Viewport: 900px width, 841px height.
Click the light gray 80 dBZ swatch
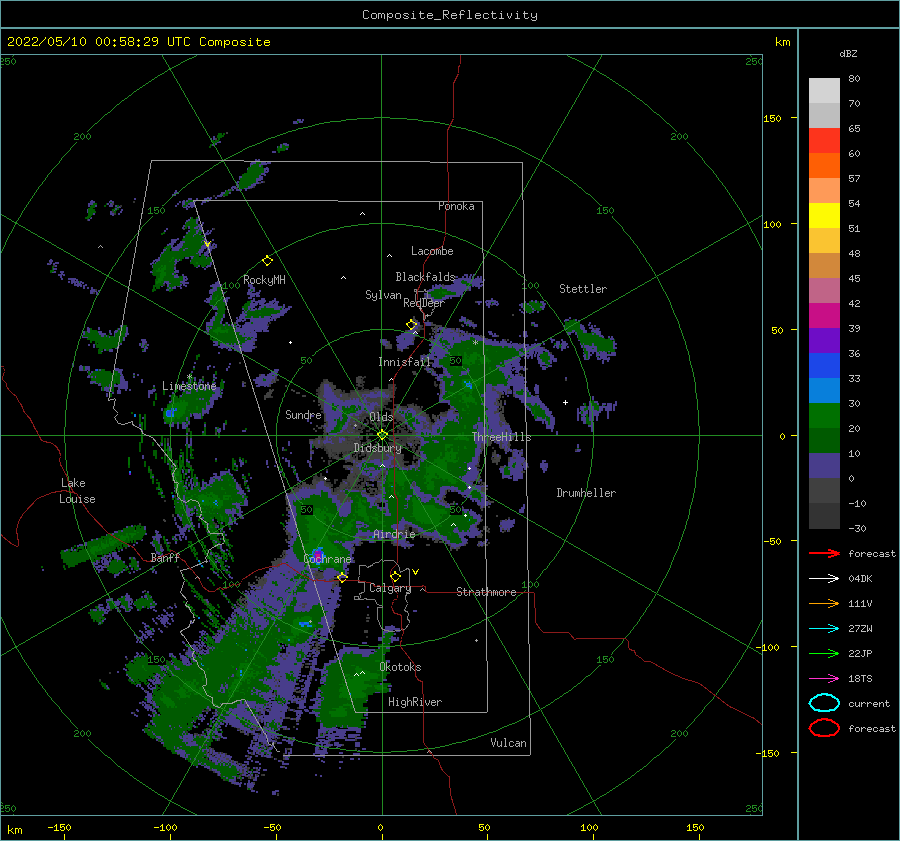pos(824,90)
